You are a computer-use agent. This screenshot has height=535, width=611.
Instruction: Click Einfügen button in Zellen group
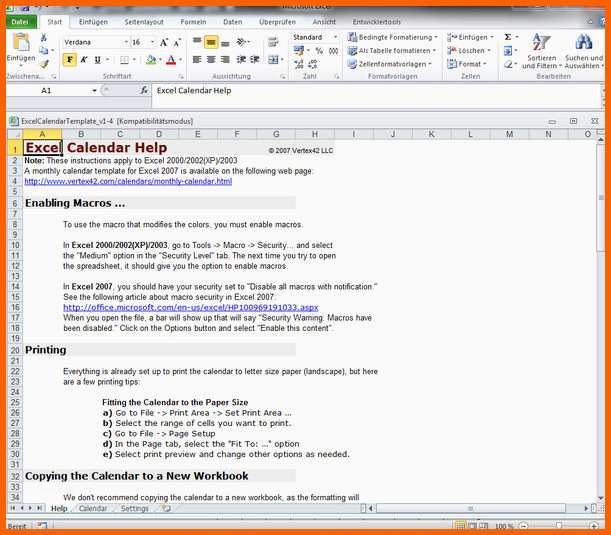point(470,37)
